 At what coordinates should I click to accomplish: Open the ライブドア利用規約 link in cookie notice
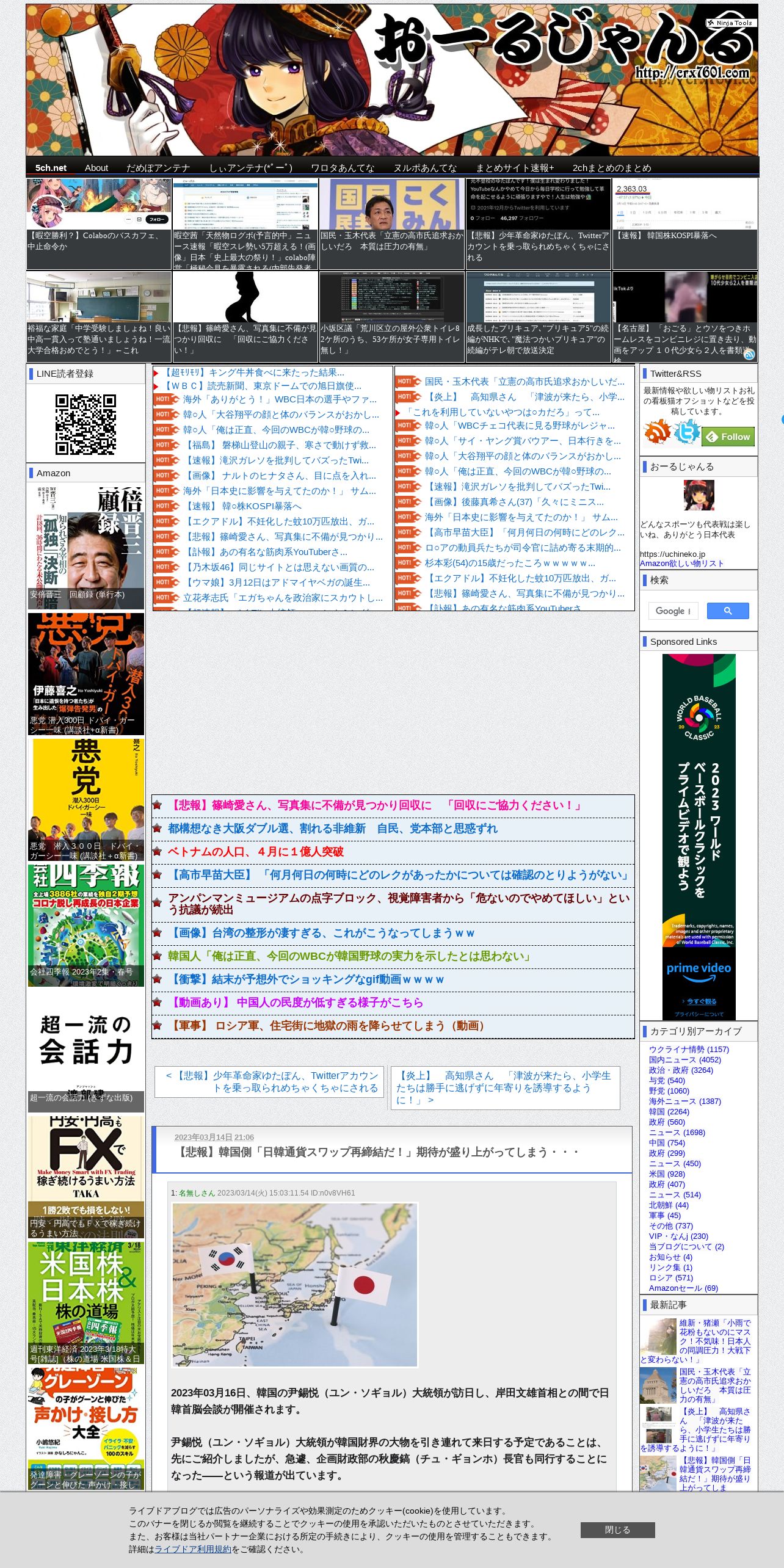(193, 1549)
